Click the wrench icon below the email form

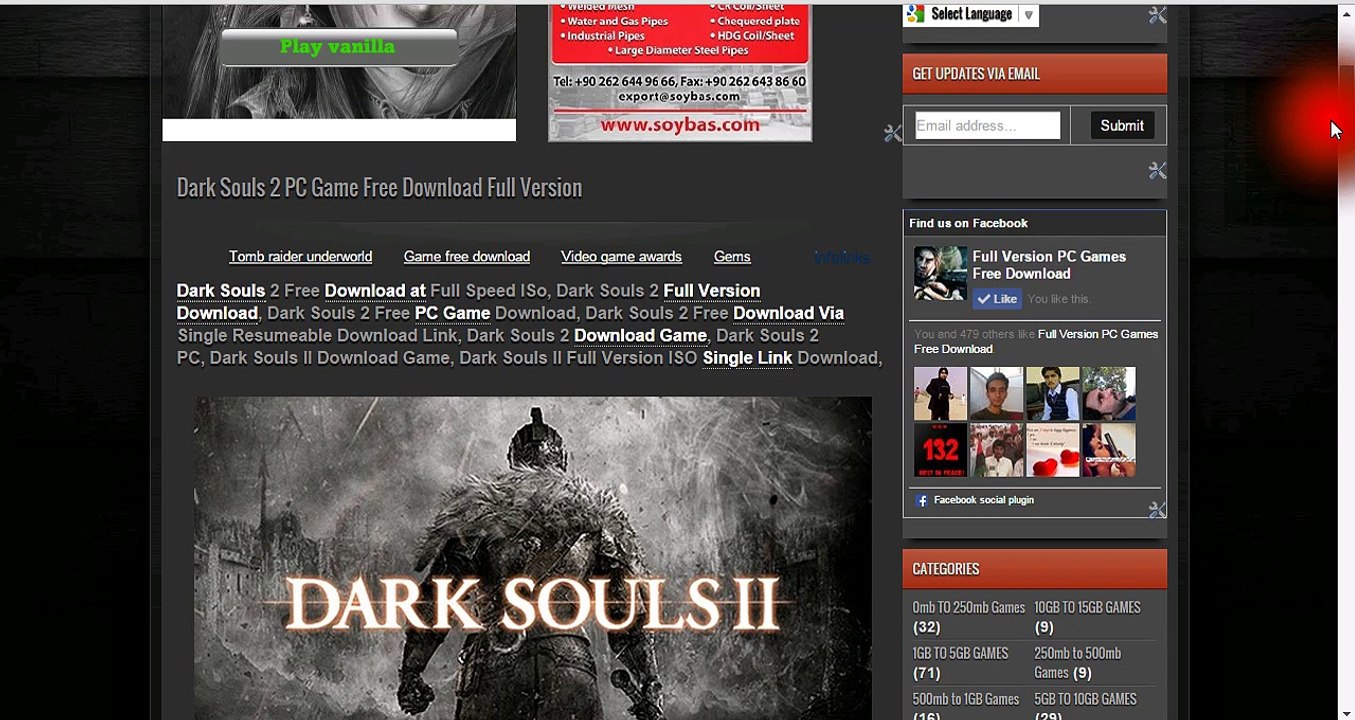pos(1157,171)
